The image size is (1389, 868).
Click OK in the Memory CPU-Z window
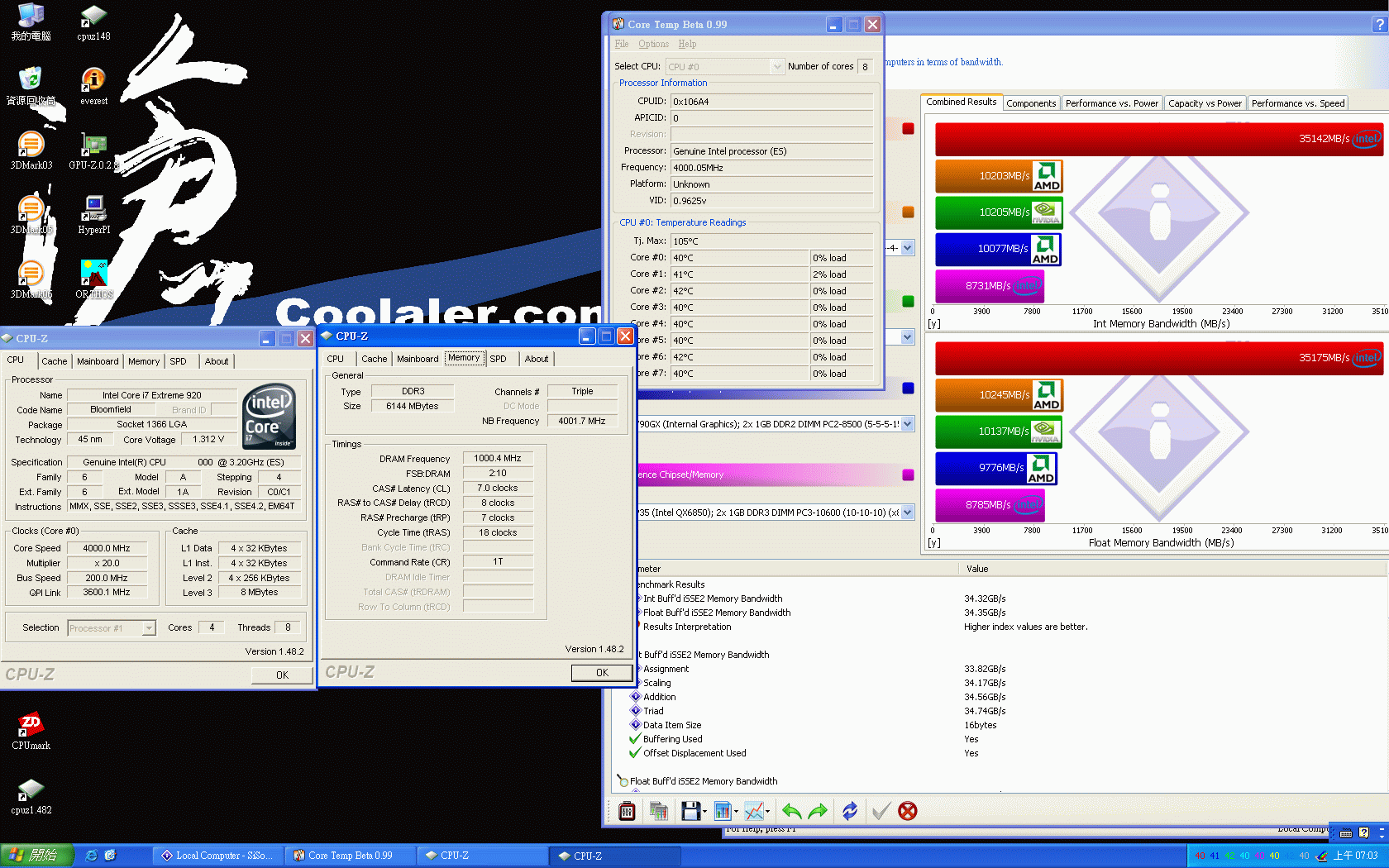coord(602,673)
